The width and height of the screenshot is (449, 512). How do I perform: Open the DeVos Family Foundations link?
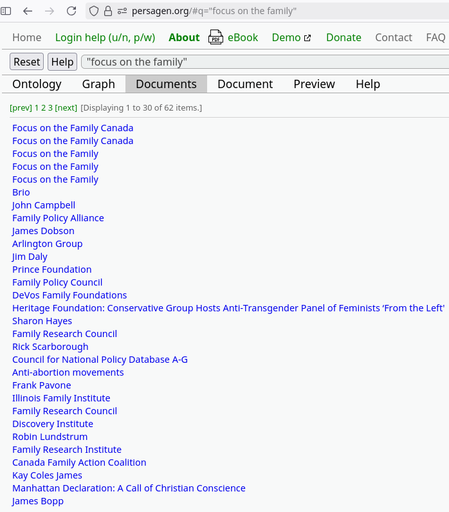pos(70,295)
